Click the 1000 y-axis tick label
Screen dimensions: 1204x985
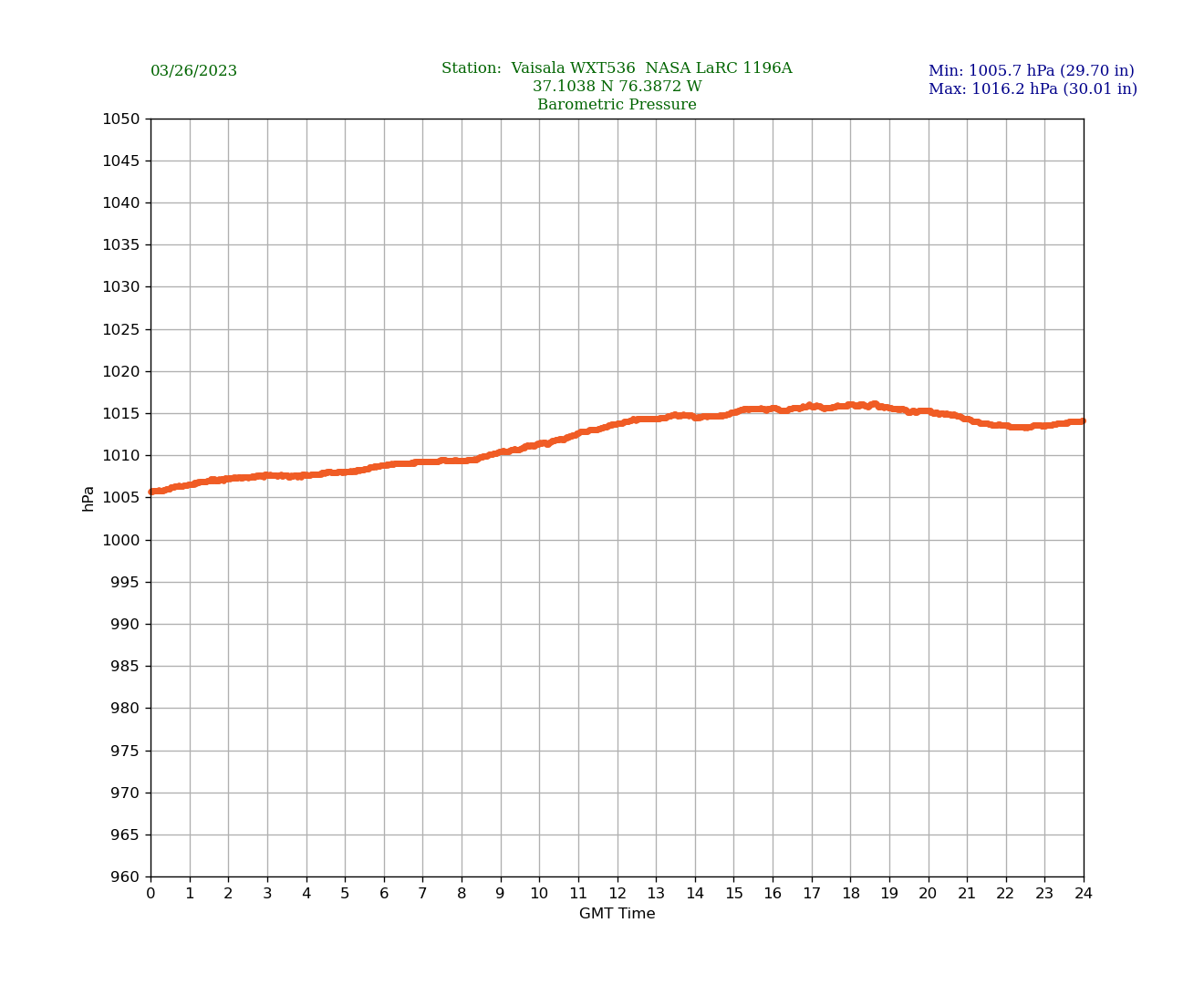121,540
